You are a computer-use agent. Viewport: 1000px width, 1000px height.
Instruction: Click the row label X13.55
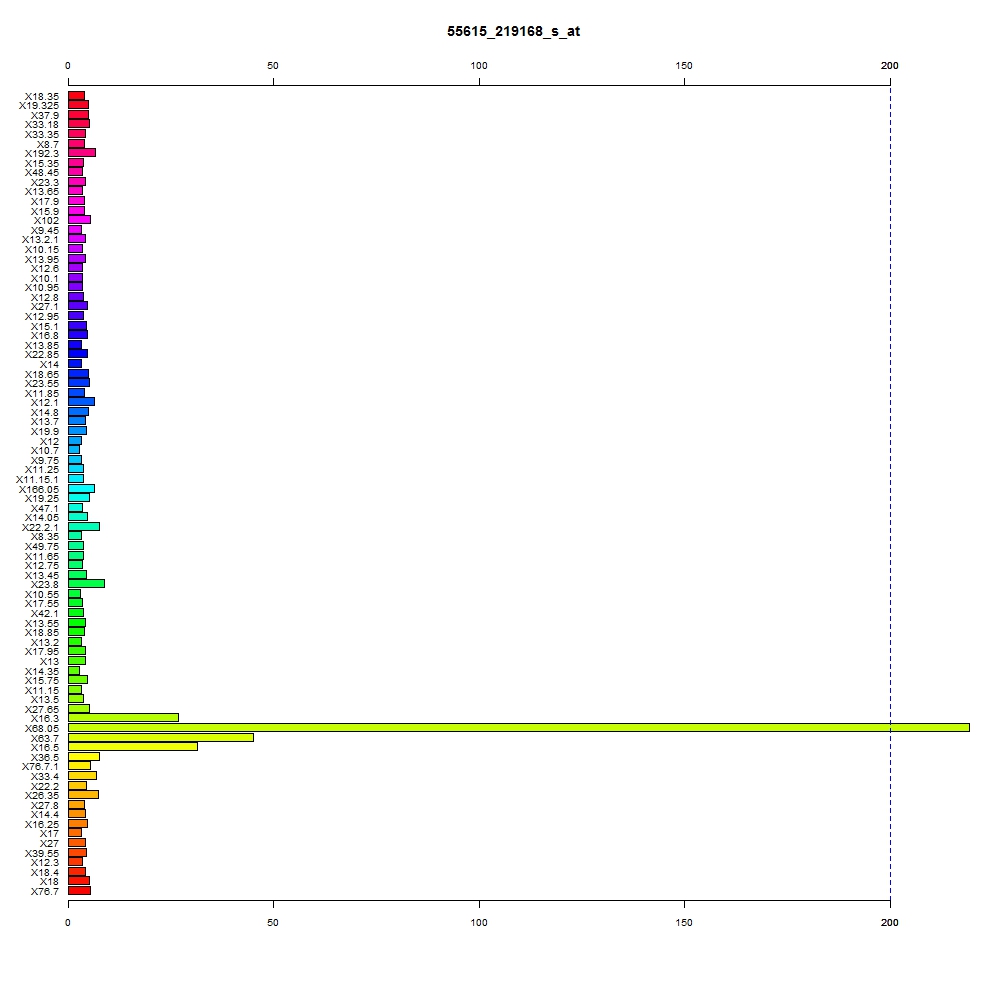[x=42, y=624]
